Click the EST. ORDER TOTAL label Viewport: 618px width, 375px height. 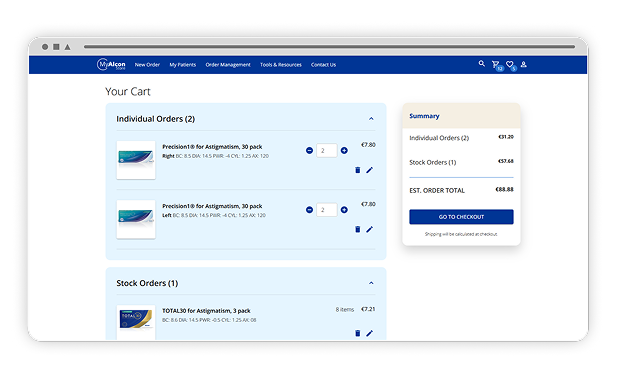437,190
